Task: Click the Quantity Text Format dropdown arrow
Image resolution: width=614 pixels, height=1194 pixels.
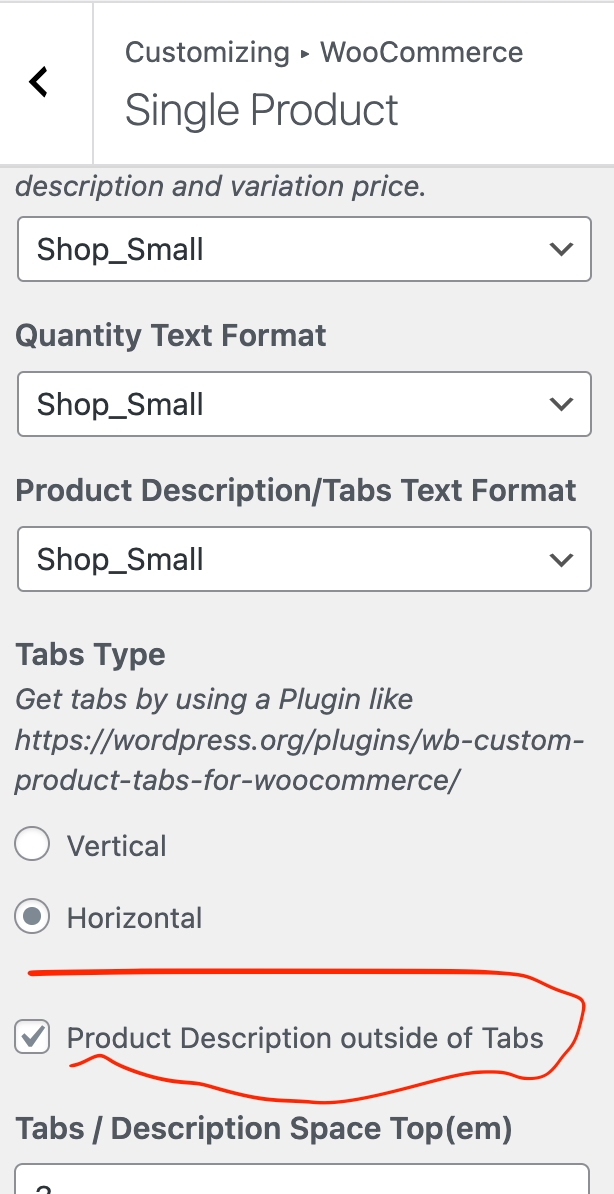Action: (x=562, y=404)
